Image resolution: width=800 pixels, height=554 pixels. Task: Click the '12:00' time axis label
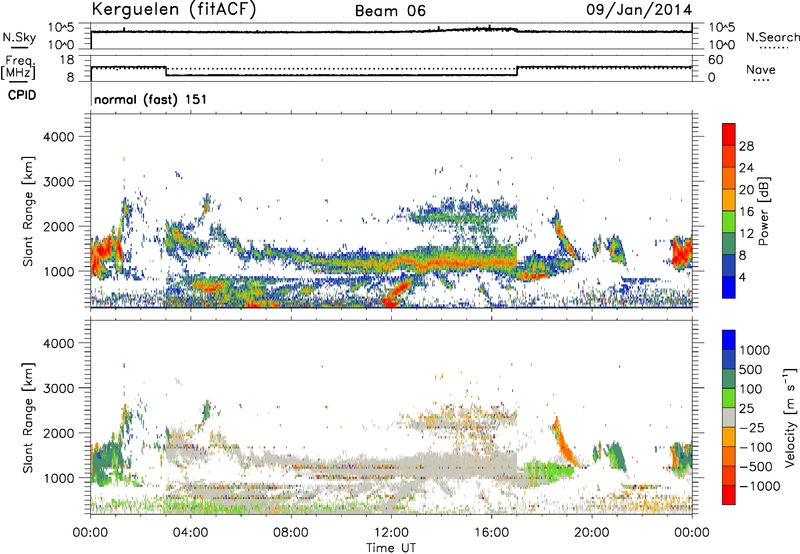[x=391, y=533]
